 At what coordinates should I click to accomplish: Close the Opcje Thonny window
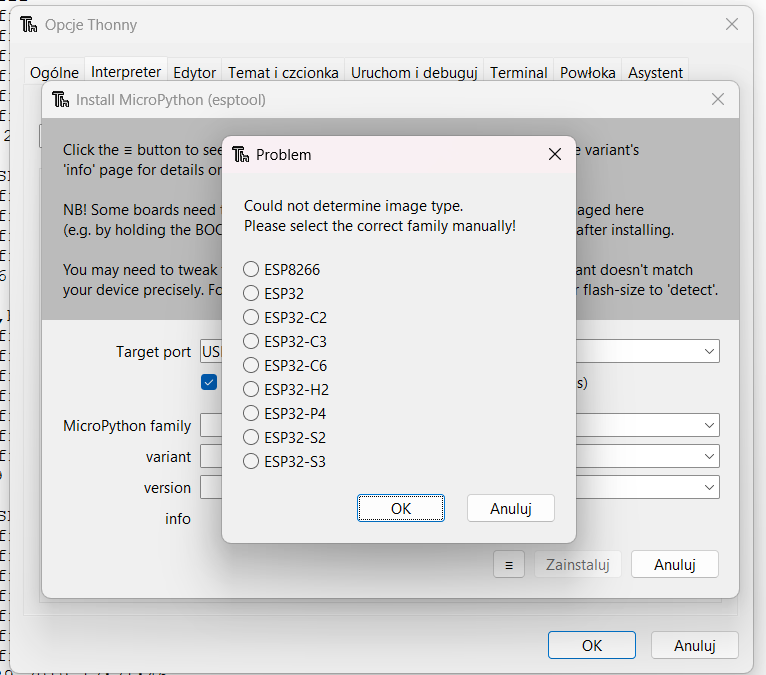[x=732, y=24]
